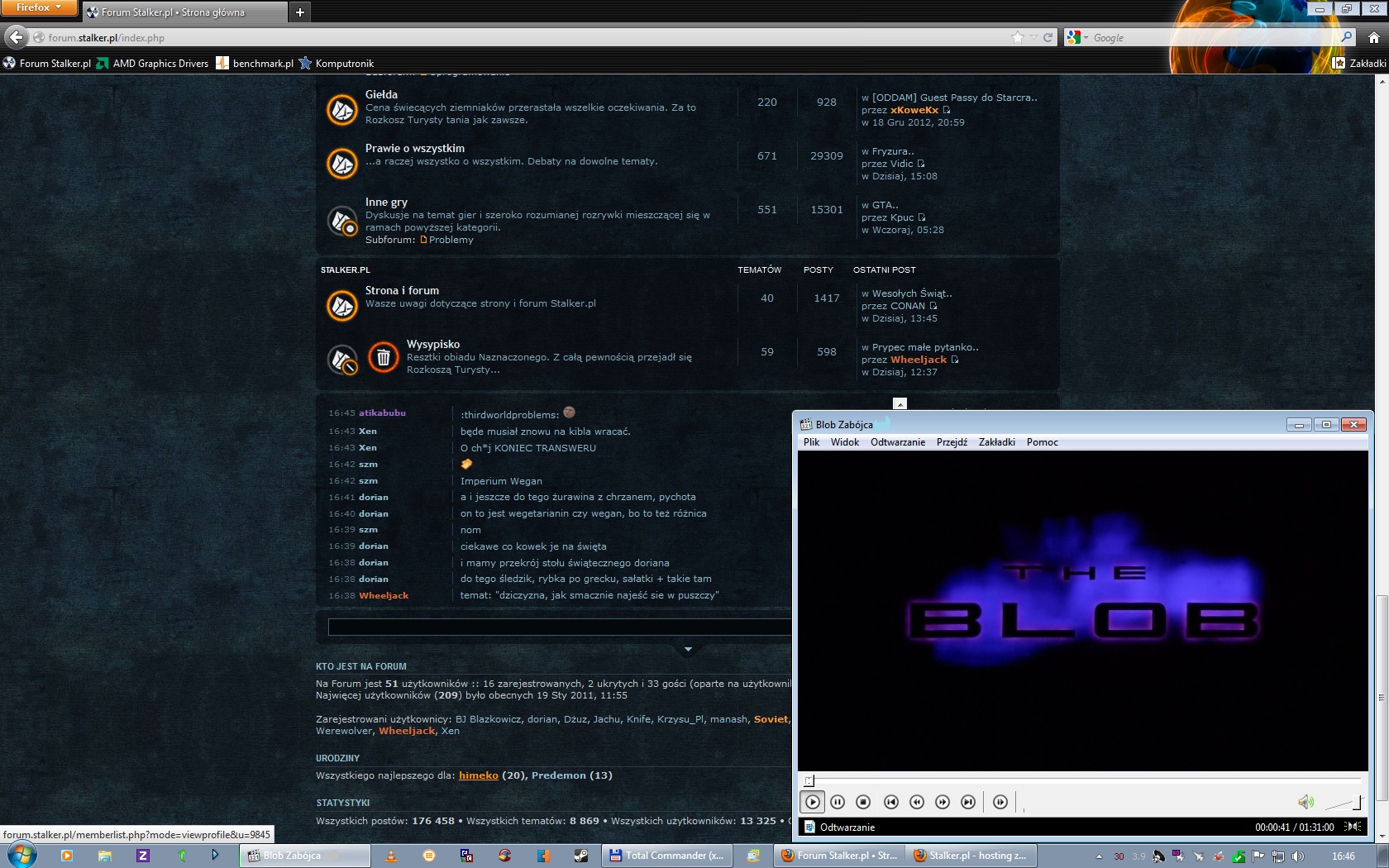
Task: Open the Plik menu in the player
Action: click(811, 442)
